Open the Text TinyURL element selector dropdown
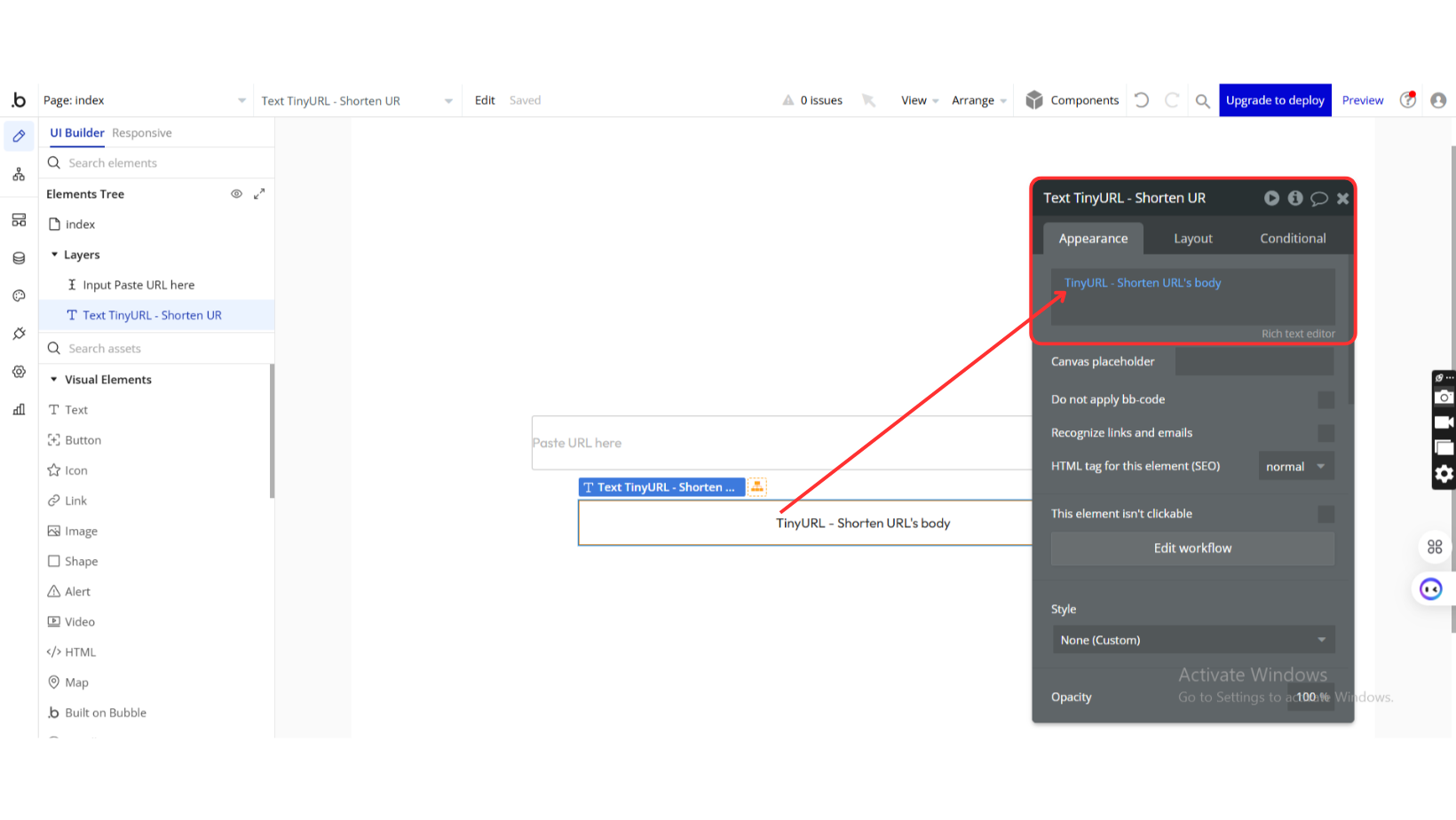The image size is (1456, 820). [357, 101]
